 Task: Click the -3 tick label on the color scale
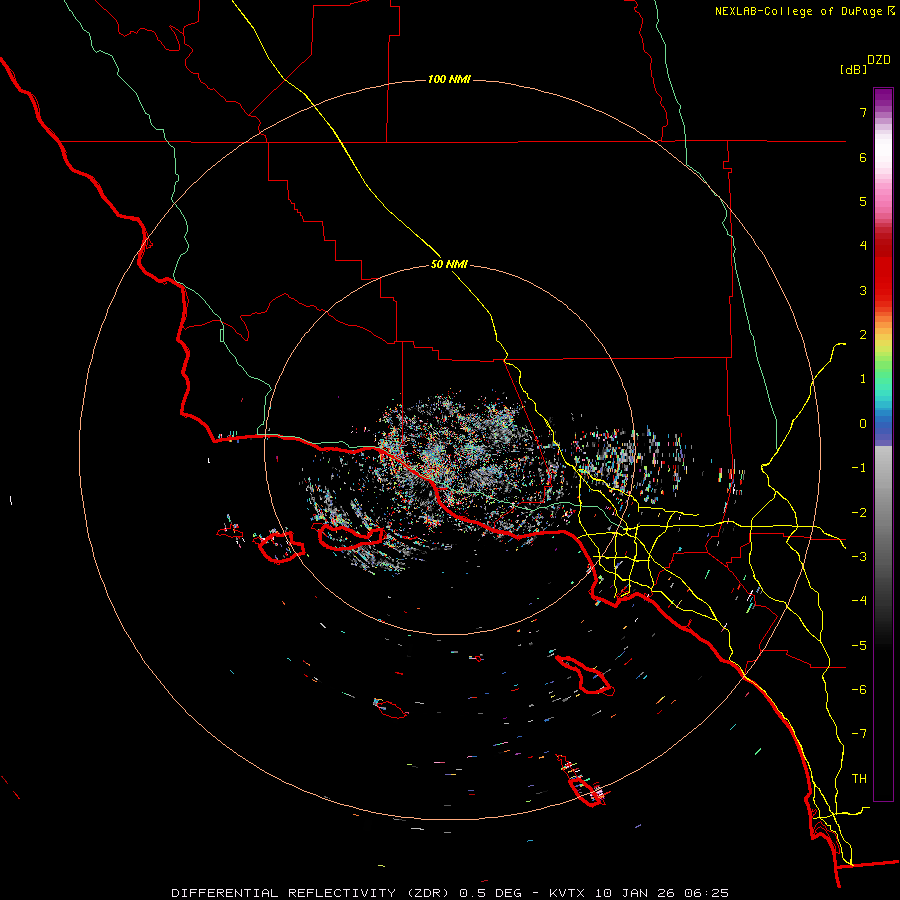point(859,557)
